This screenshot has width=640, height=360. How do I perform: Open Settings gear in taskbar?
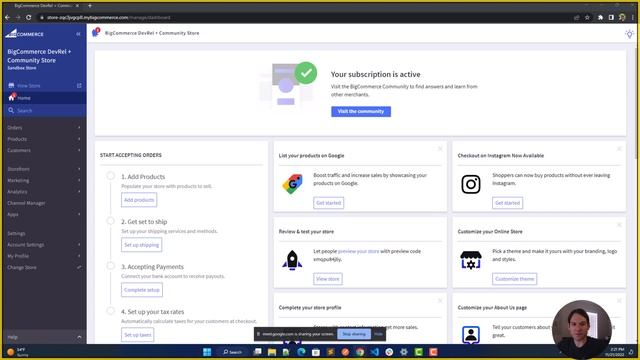tap(404, 352)
